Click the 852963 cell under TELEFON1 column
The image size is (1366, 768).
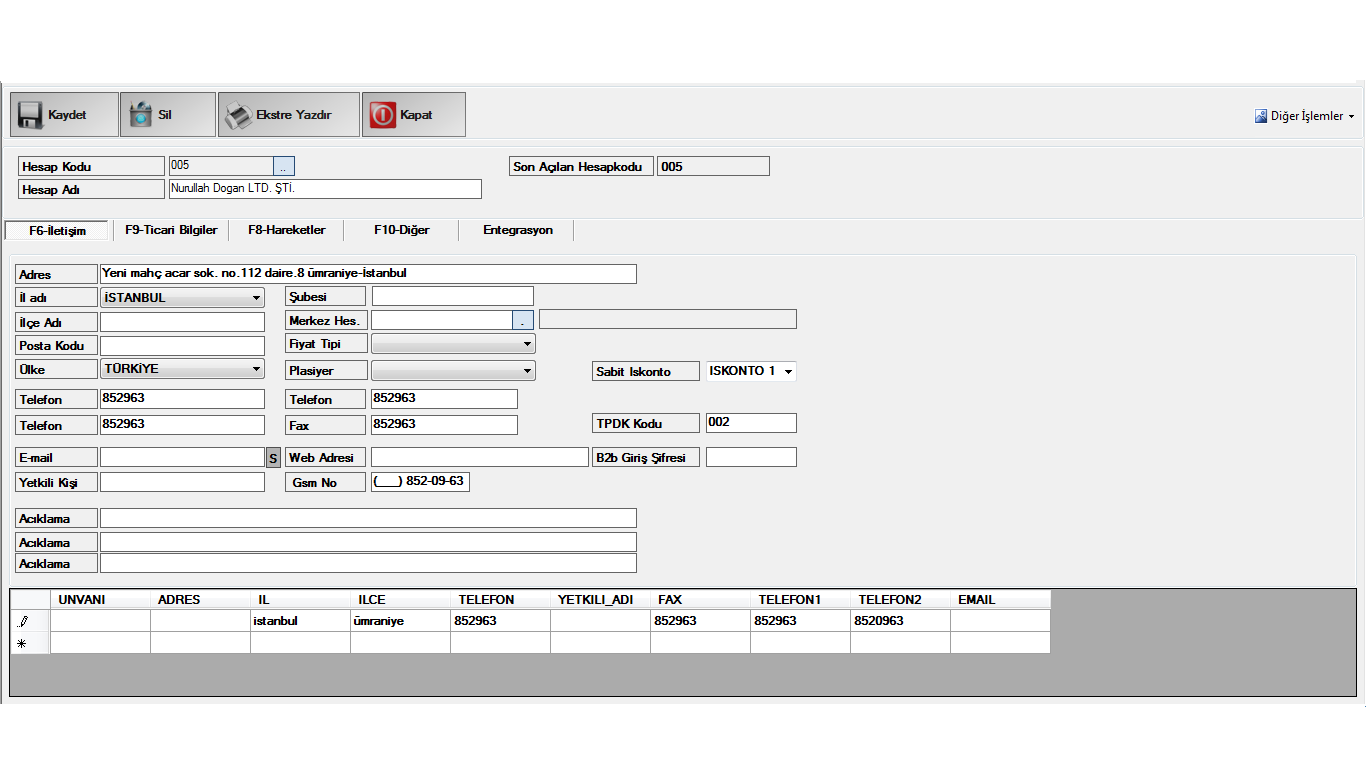click(800, 621)
